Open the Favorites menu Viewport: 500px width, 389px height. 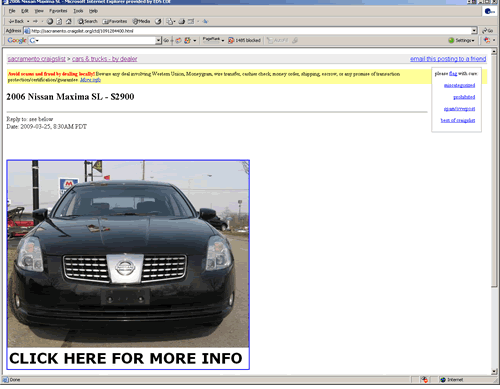[58, 11]
